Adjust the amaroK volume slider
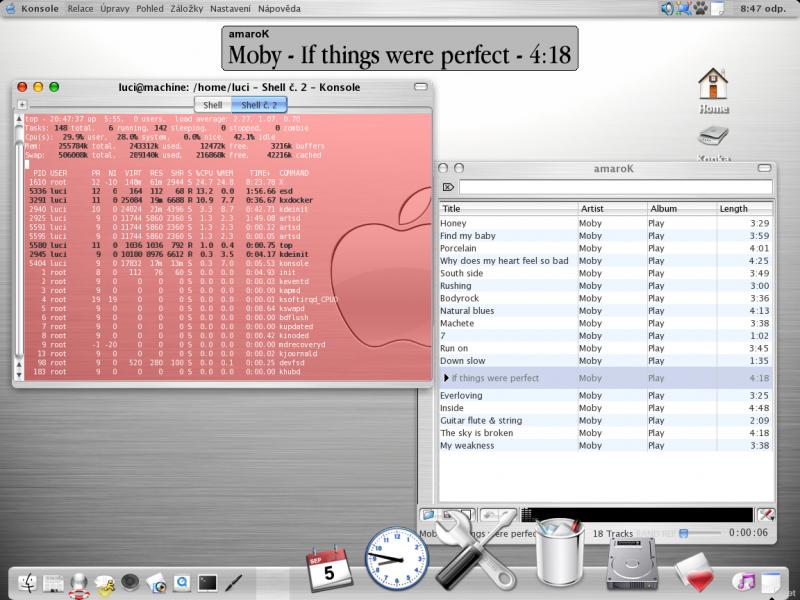 click(x=701, y=533)
